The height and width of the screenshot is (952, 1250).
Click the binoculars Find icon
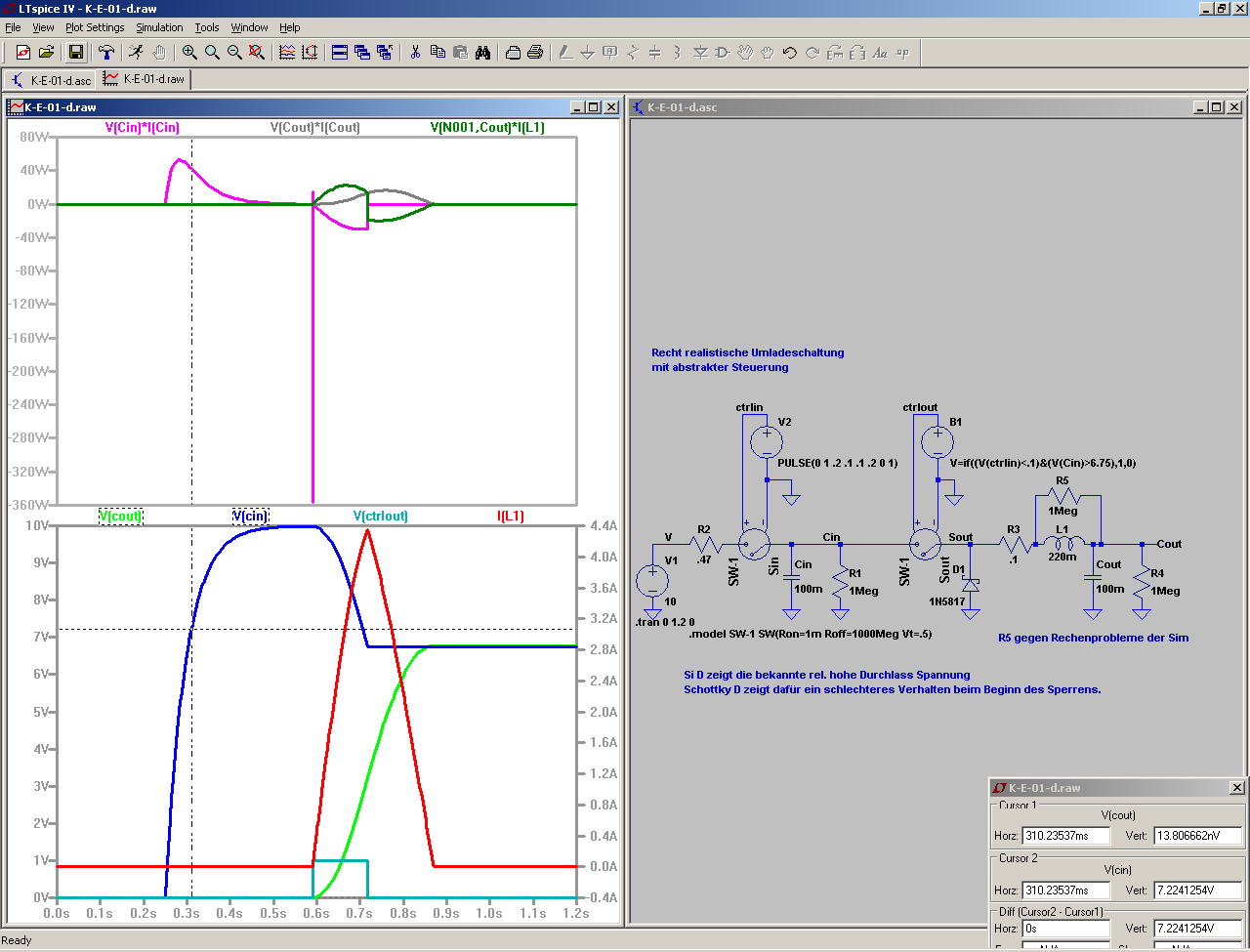tap(482, 53)
